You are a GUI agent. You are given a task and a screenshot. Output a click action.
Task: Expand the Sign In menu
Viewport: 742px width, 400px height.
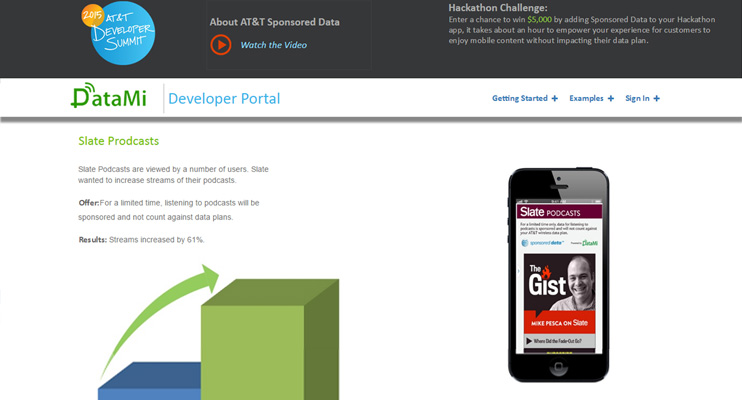click(642, 98)
